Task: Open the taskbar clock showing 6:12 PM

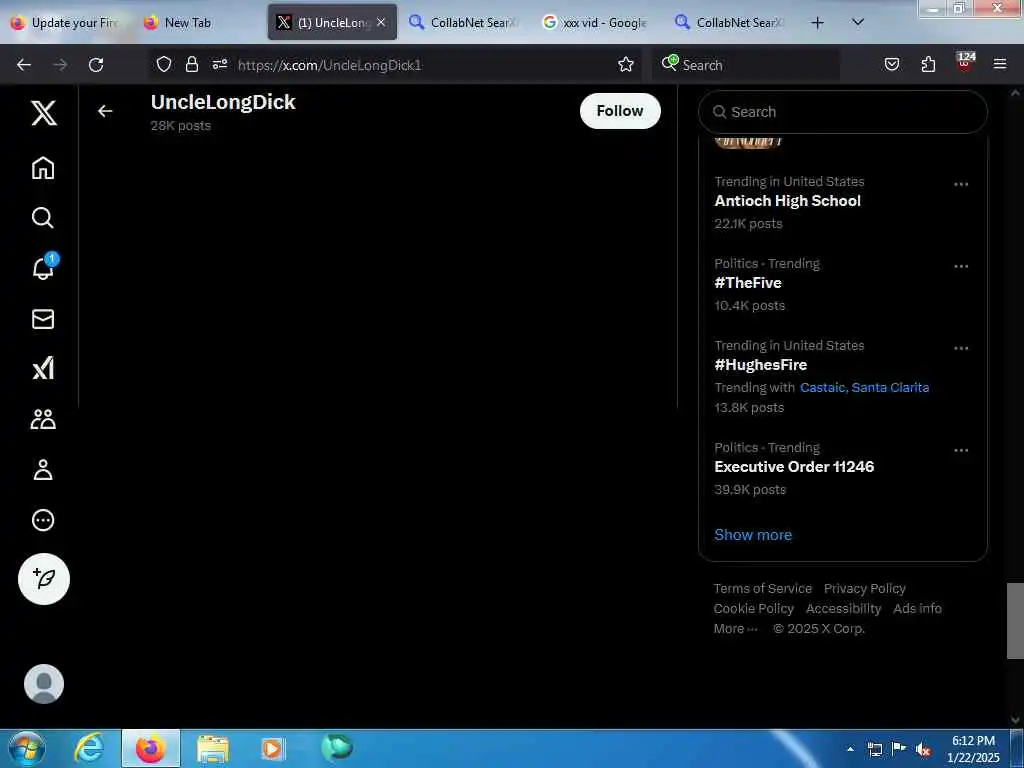Action: point(973,749)
